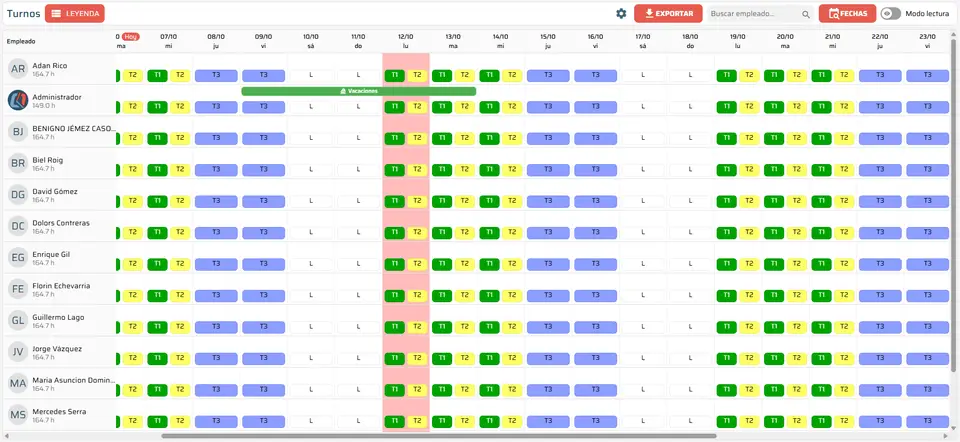Click the MS avatar for Mercedes Serra

(18, 415)
